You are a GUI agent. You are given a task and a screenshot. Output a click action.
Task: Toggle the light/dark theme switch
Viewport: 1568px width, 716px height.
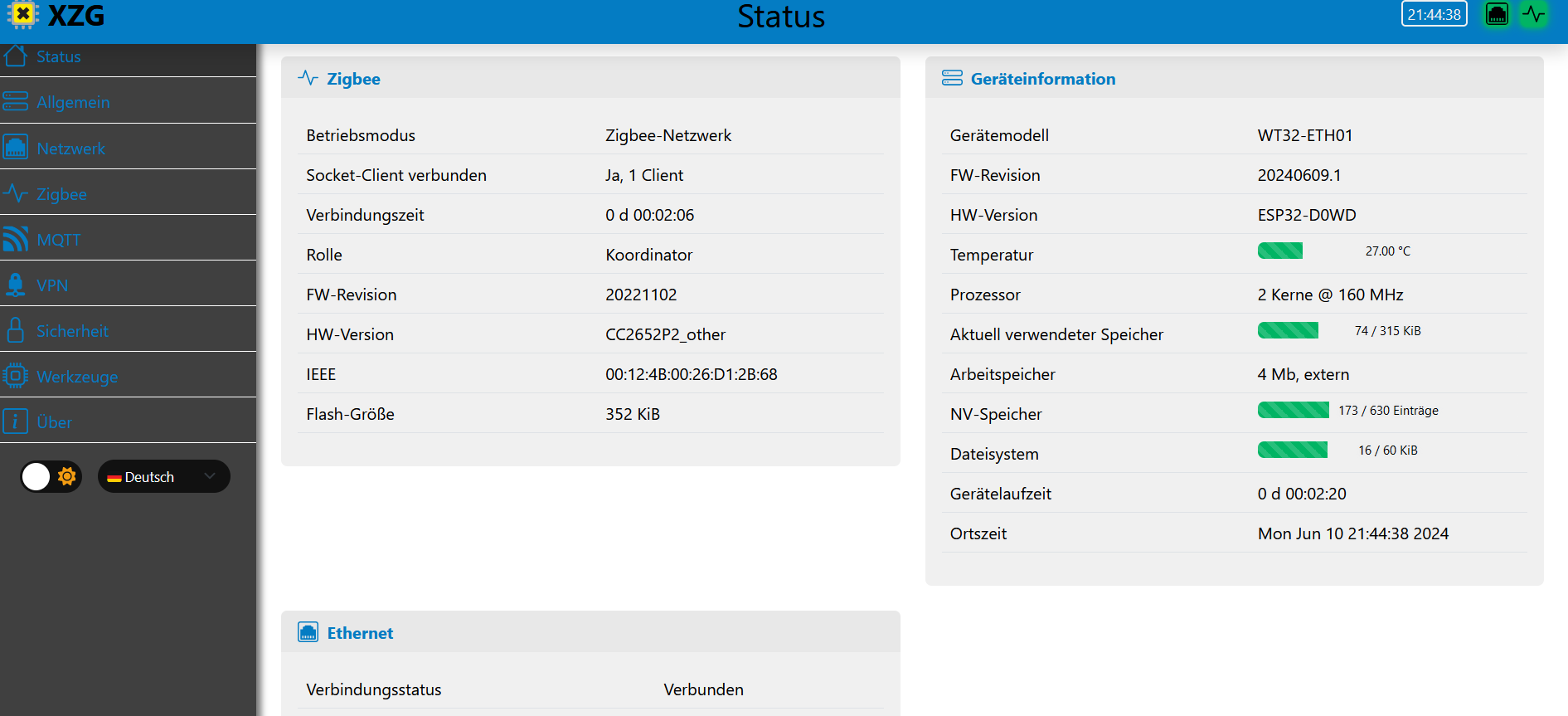coord(51,477)
